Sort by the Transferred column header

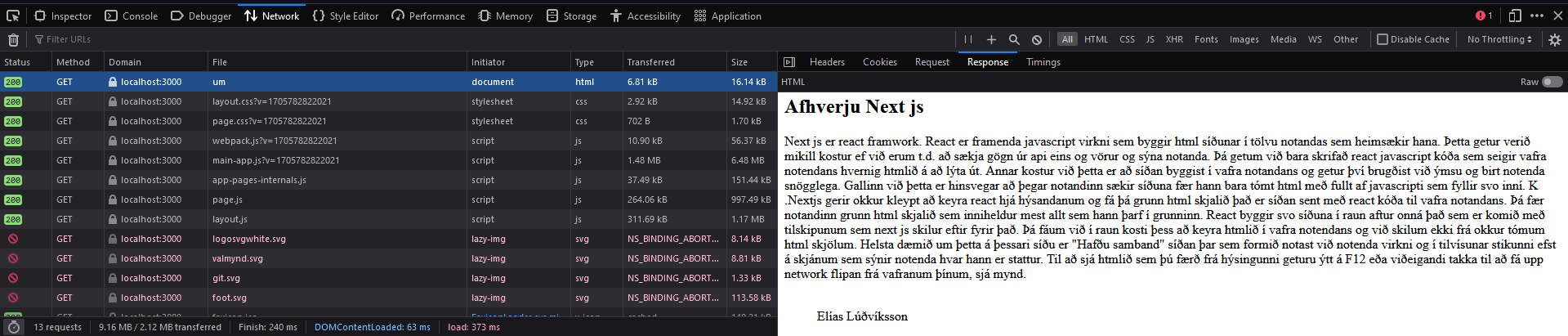(674, 62)
